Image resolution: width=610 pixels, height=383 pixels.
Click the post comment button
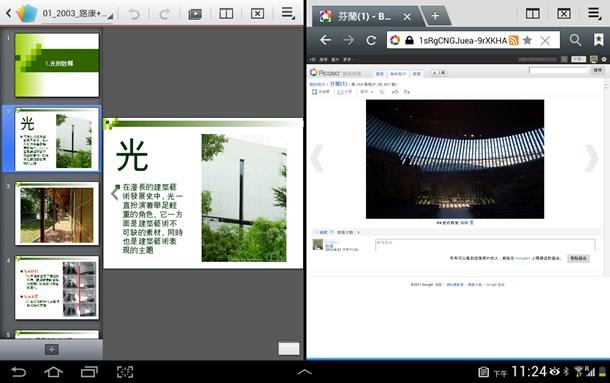[578, 258]
